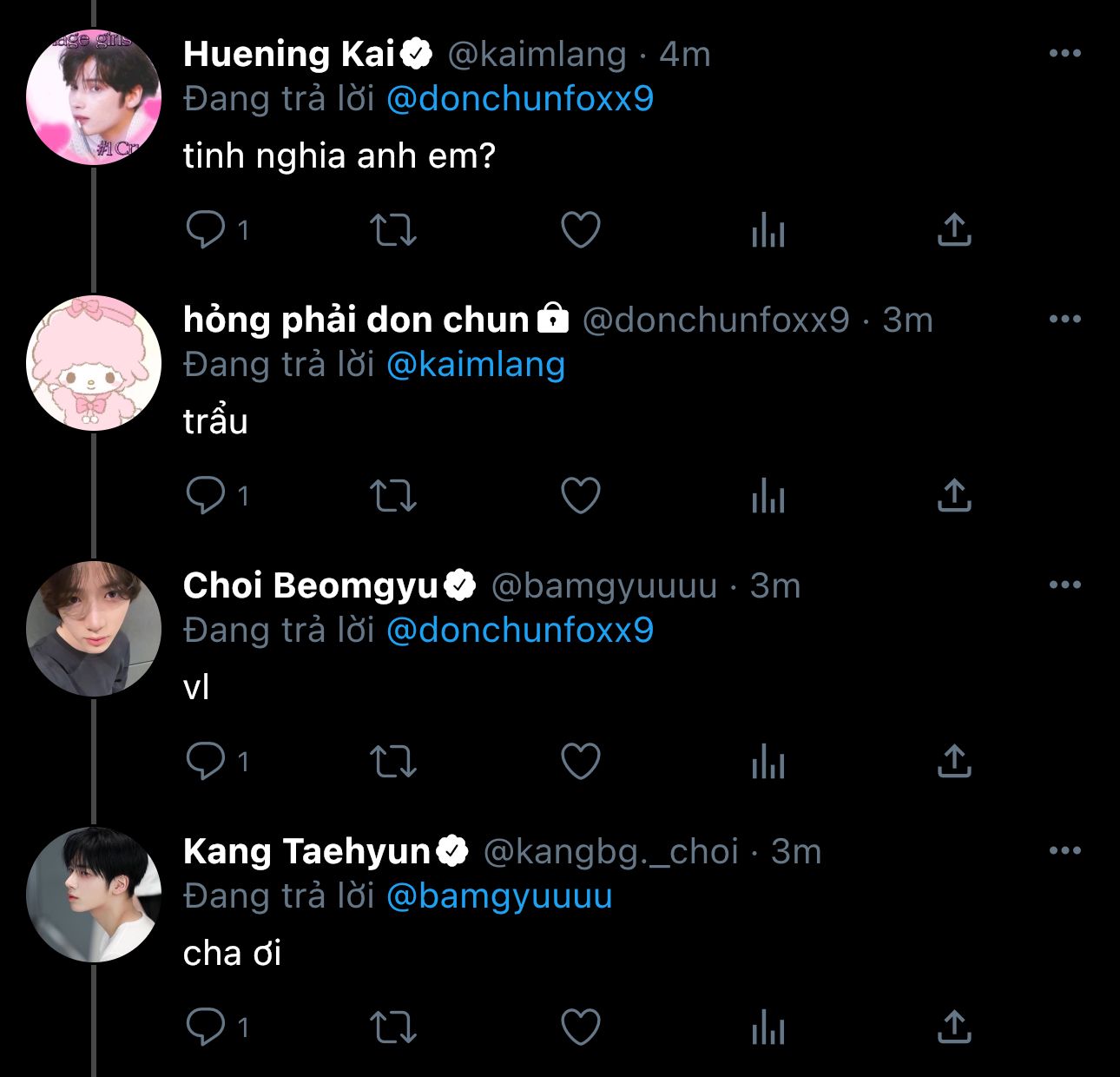1120x1077 pixels.
Task: Click Kang Taehyun's display name
Action: pyautogui.click(x=306, y=851)
